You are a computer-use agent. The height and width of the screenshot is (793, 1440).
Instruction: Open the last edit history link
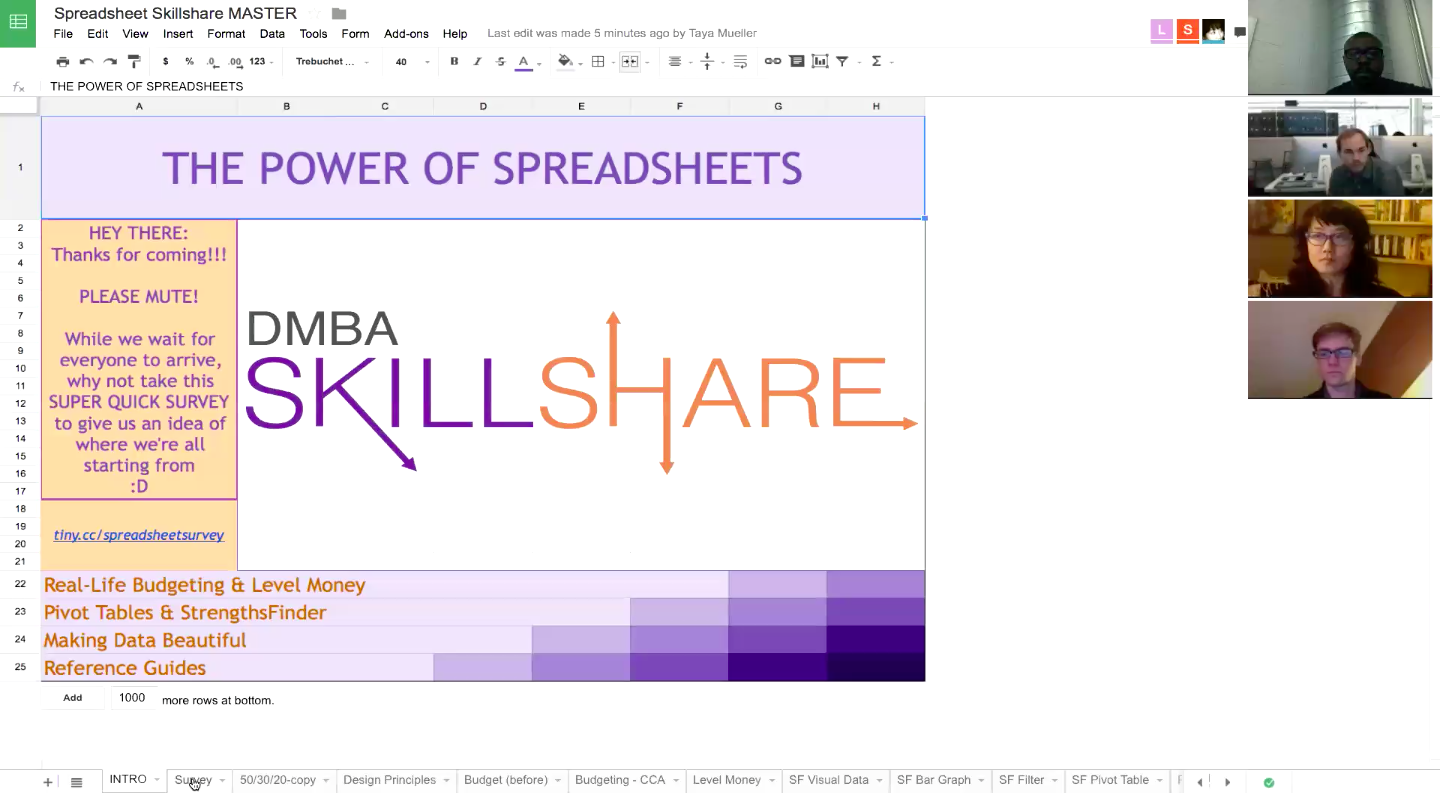[622, 34]
